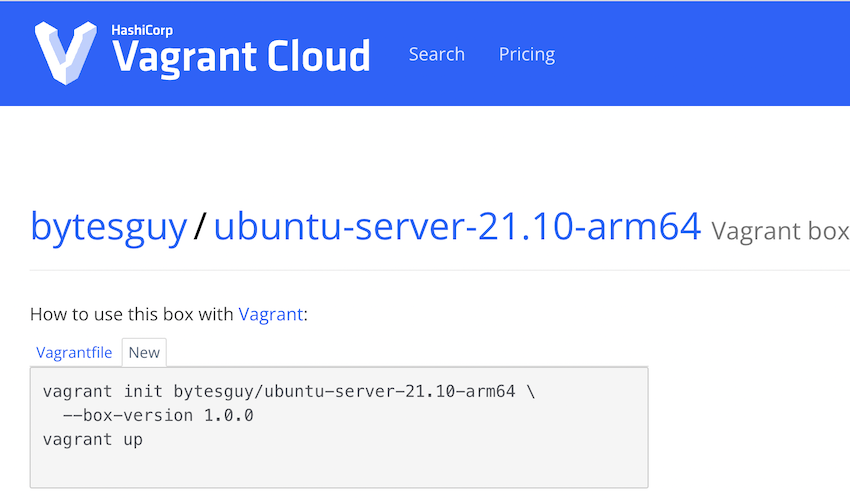Click the --box-version flag in code
850x498 pixels.
point(128,416)
